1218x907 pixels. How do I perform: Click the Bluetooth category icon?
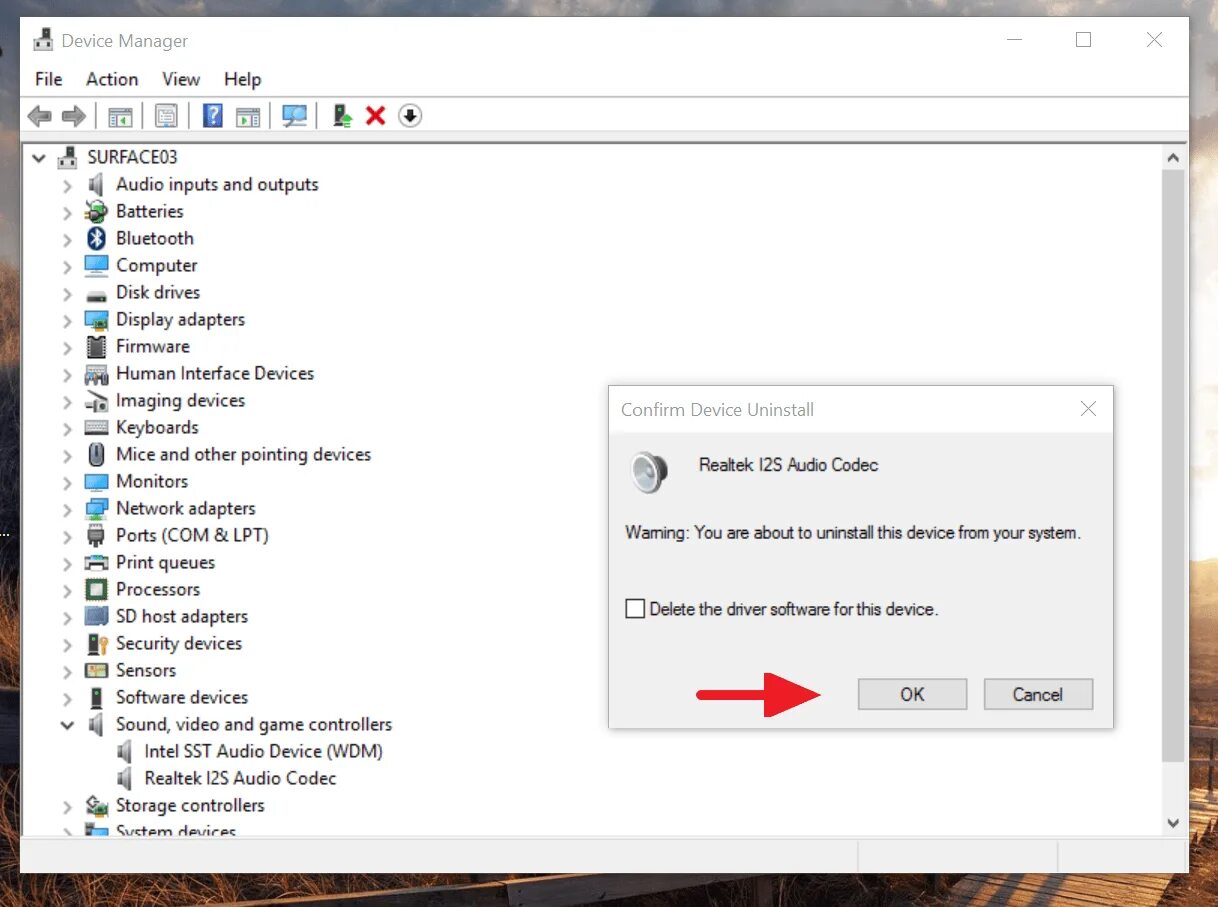point(96,238)
